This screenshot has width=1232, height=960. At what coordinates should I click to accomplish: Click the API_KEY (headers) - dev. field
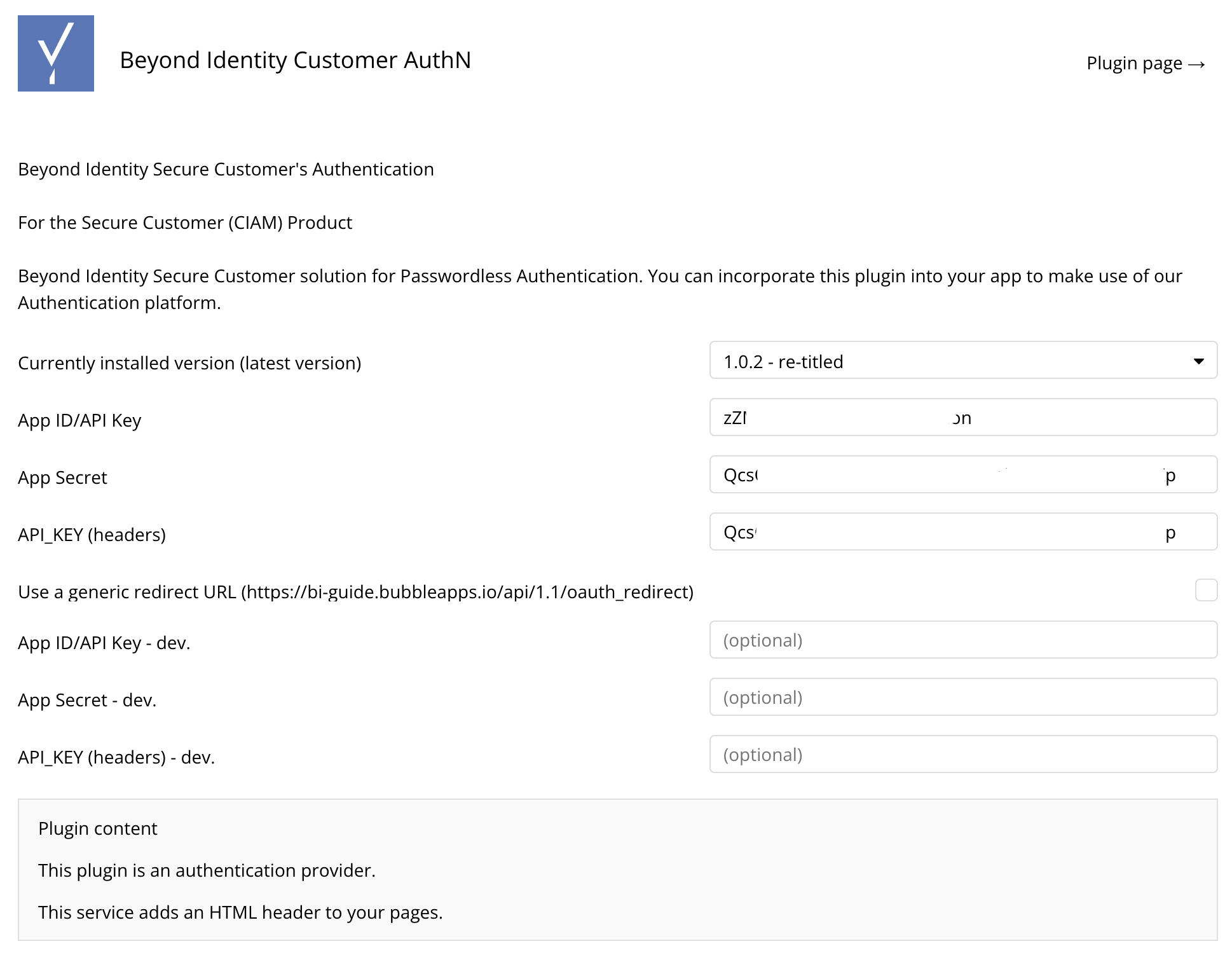click(x=963, y=755)
